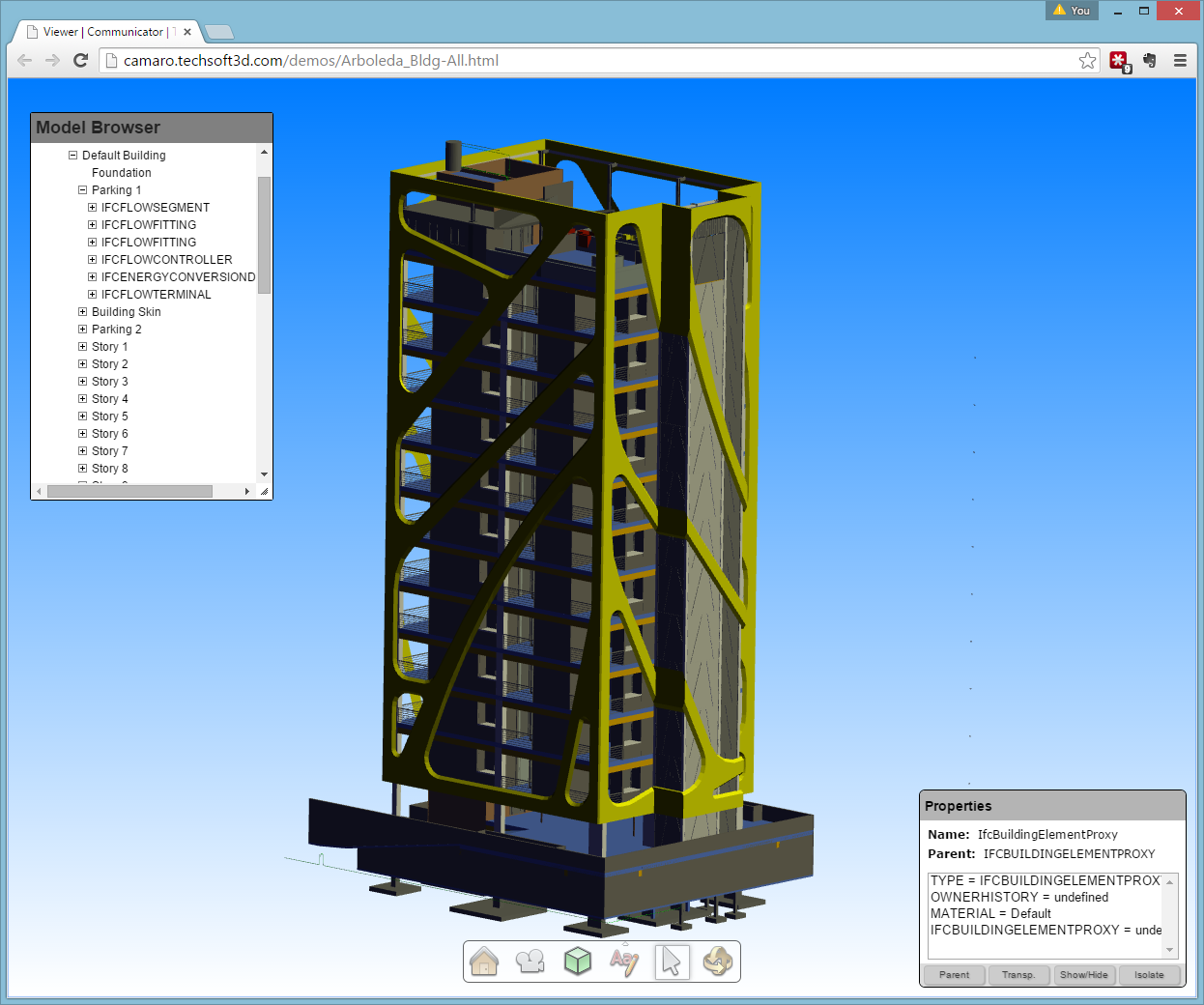Click the Parent button in Properties
This screenshot has width=1204, height=1005.
(954, 975)
